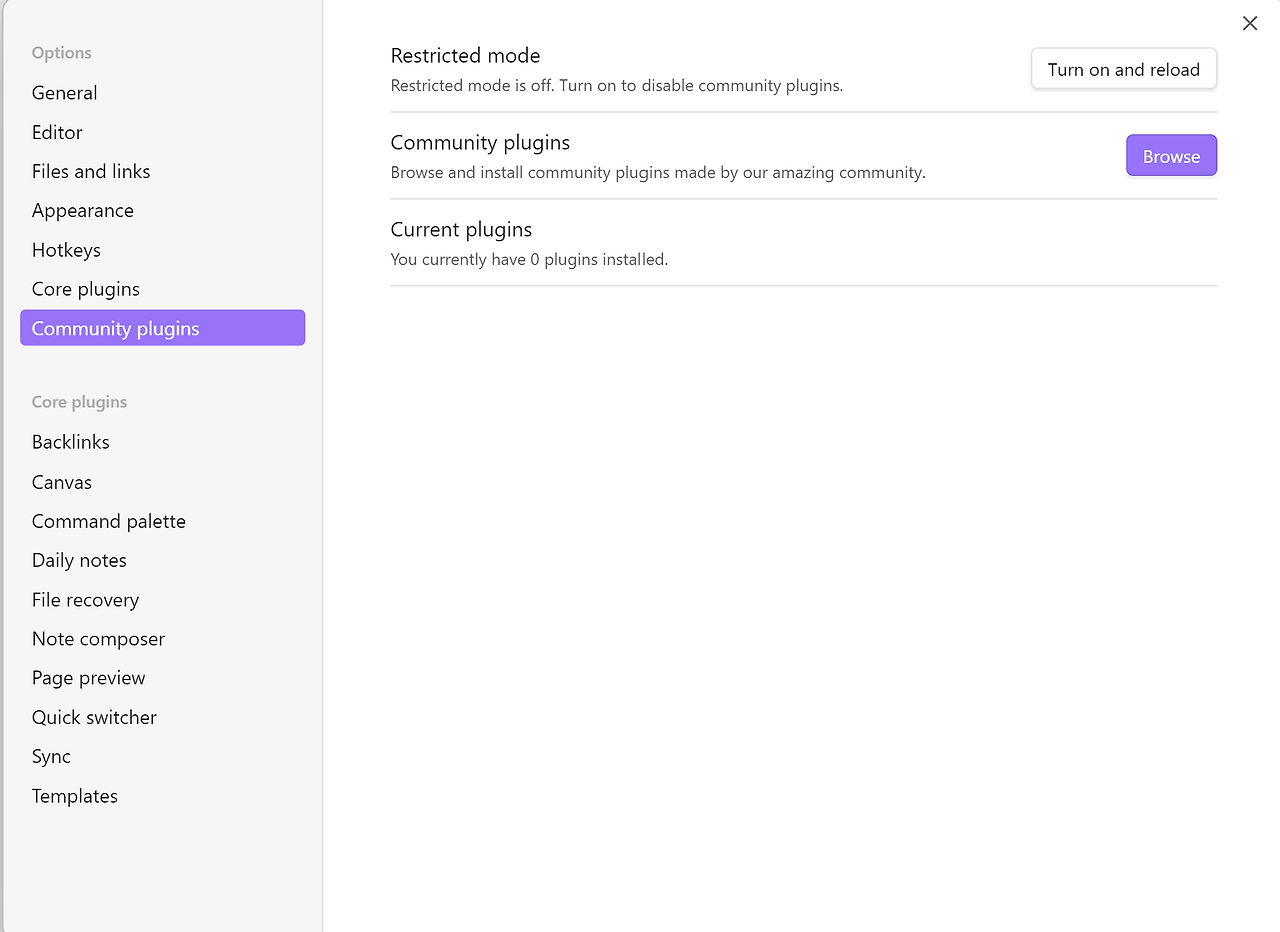Open Templates plugin settings
Screen dimensions: 1280x932
(75, 796)
